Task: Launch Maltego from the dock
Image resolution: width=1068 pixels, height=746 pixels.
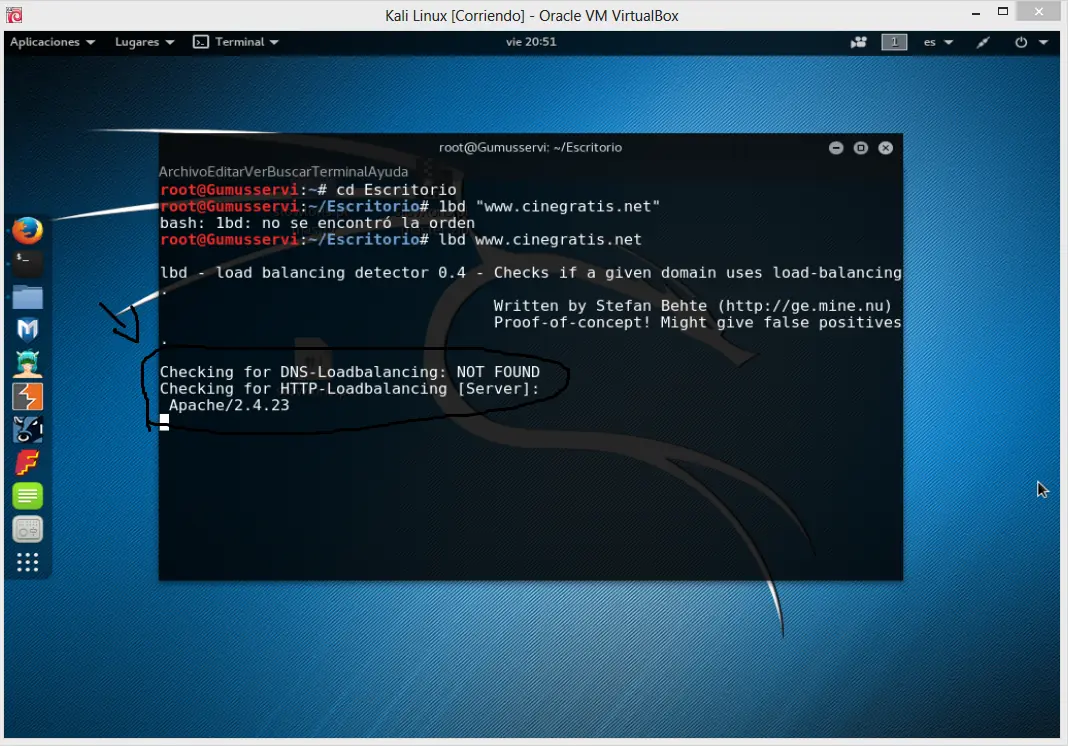Action: click(27, 330)
